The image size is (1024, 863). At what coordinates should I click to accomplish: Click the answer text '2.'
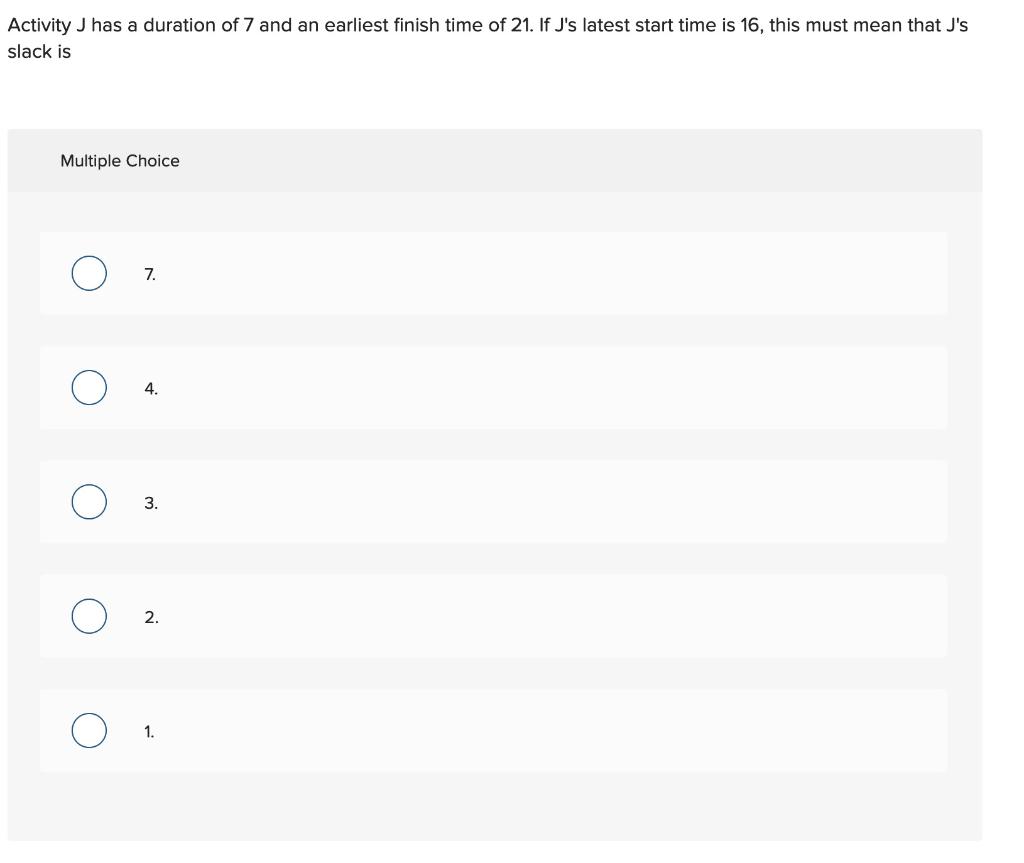pos(149,617)
